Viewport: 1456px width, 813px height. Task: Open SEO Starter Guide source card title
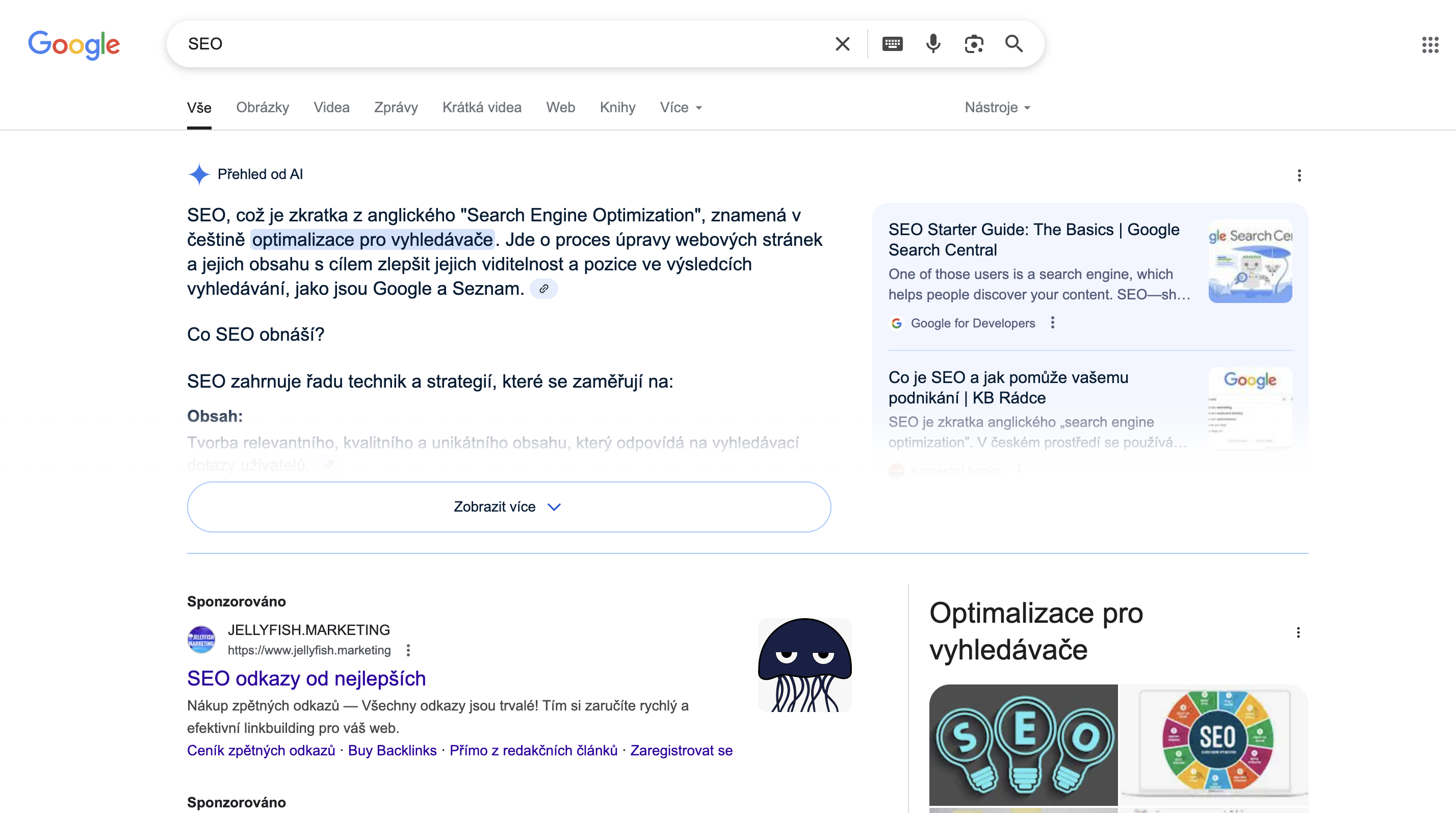(1034, 240)
